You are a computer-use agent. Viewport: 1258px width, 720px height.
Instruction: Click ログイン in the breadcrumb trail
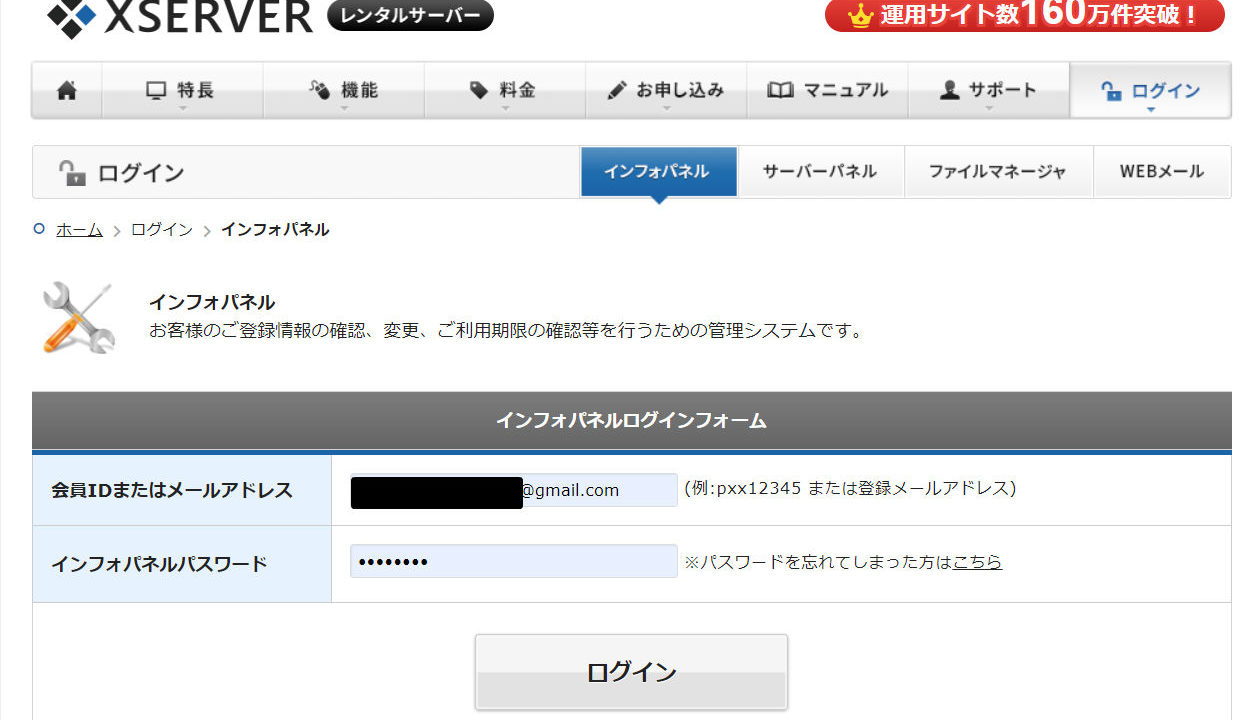[162, 230]
